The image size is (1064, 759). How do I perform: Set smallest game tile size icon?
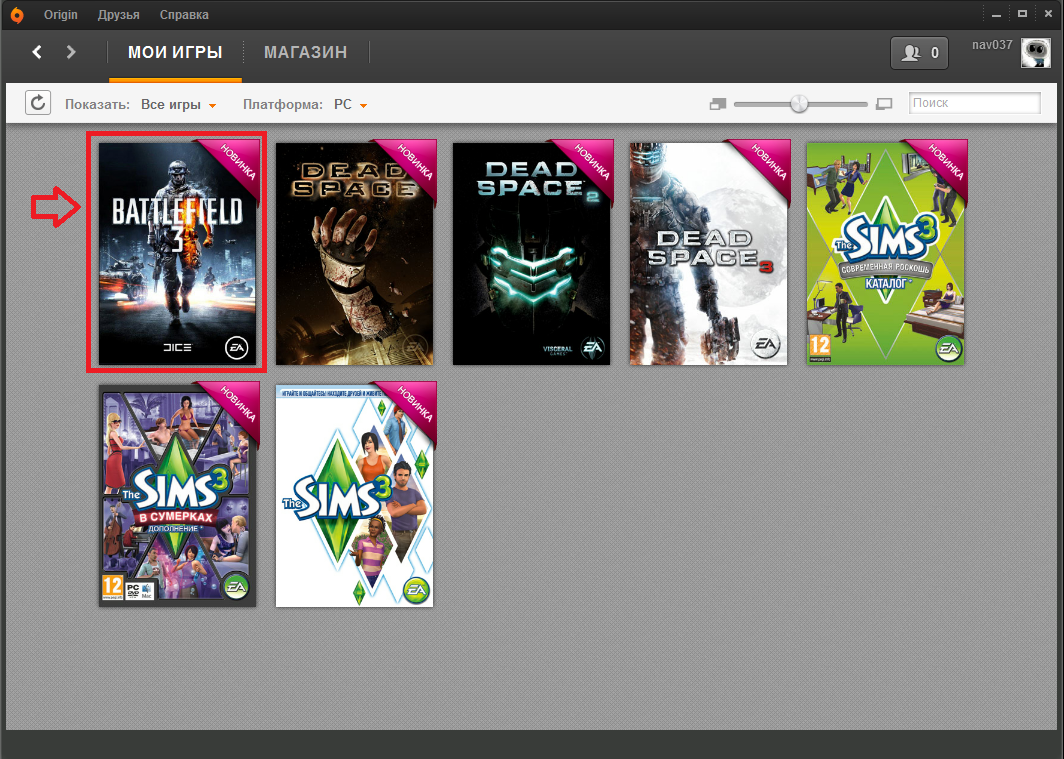[717, 104]
